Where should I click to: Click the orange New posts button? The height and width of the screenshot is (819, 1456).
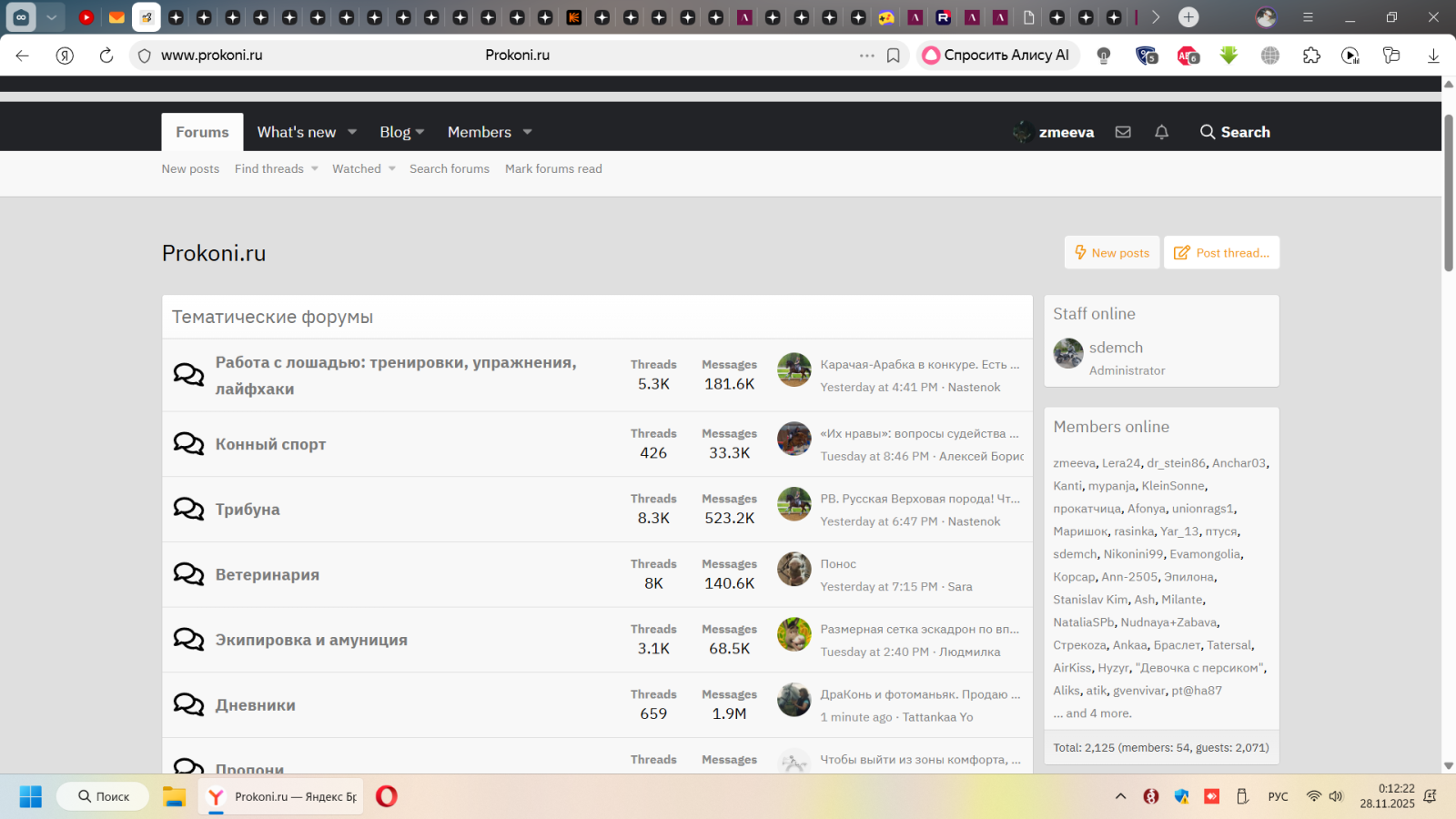1112,253
